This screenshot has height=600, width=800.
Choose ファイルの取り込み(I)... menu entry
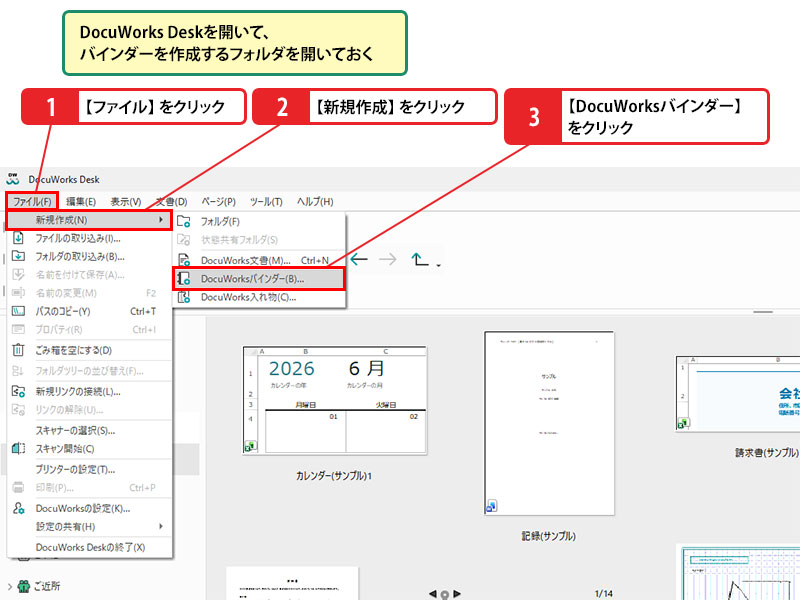pyautogui.click(x=89, y=238)
